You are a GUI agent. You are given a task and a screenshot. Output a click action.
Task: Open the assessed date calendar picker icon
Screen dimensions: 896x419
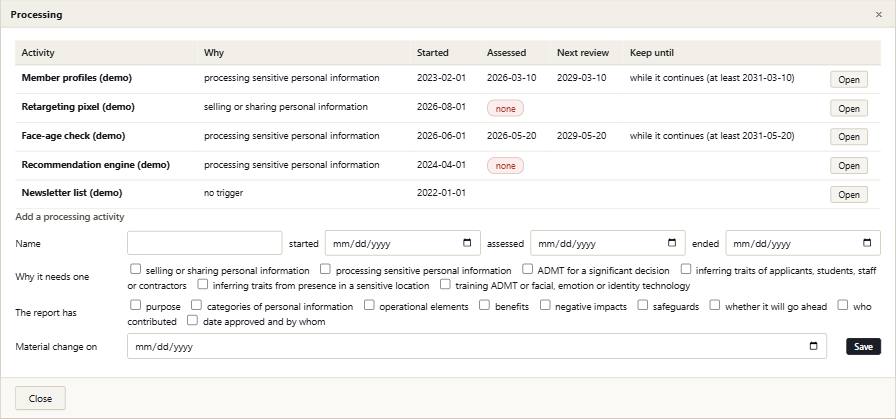click(672, 243)
